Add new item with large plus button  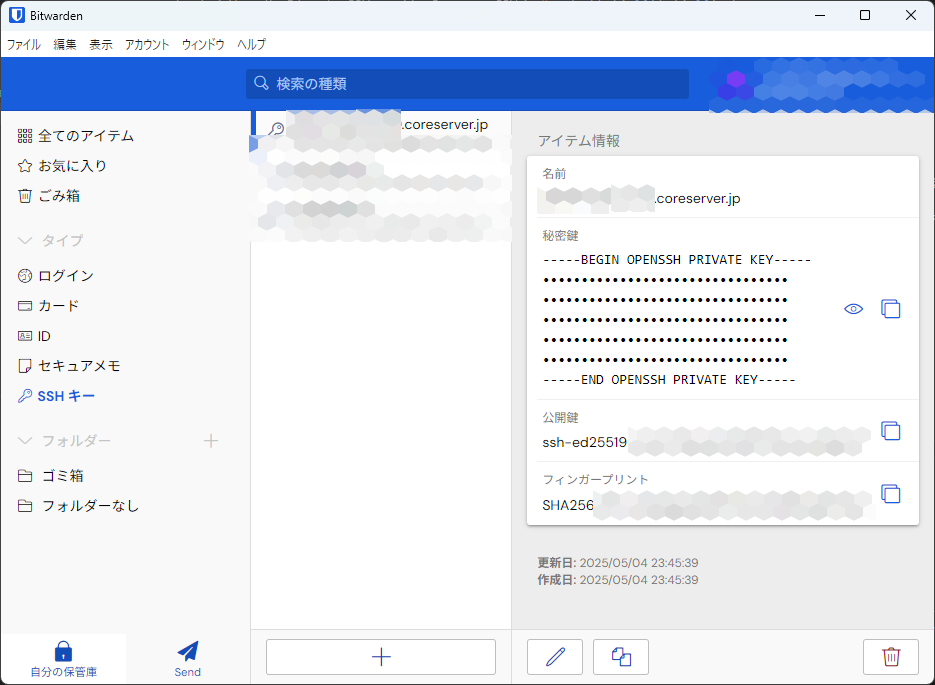(381, 657)
